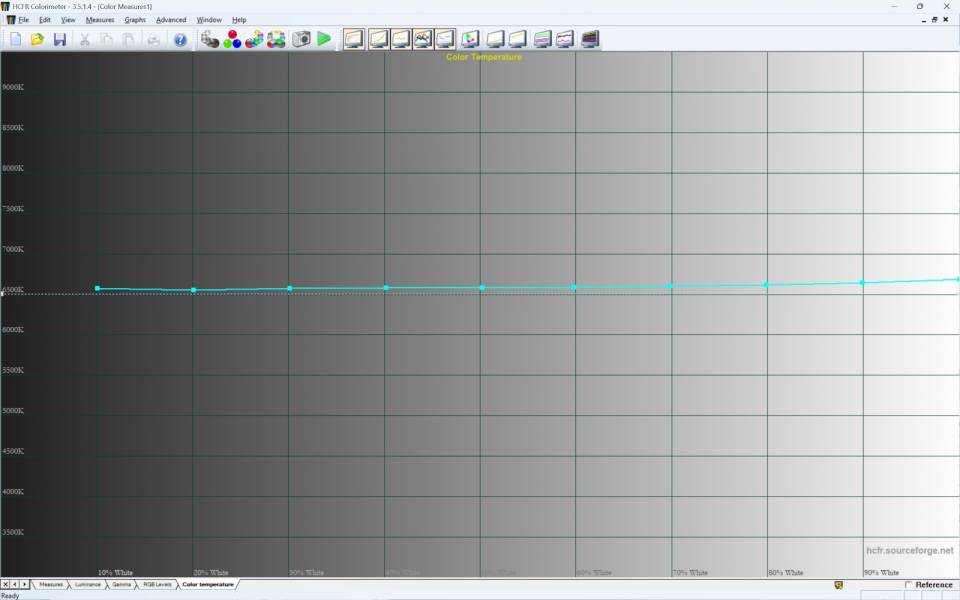This screenshot has width=960, height=600.
Task: Click the monitor icon showing a yellow curve
Action: (518, 39)
